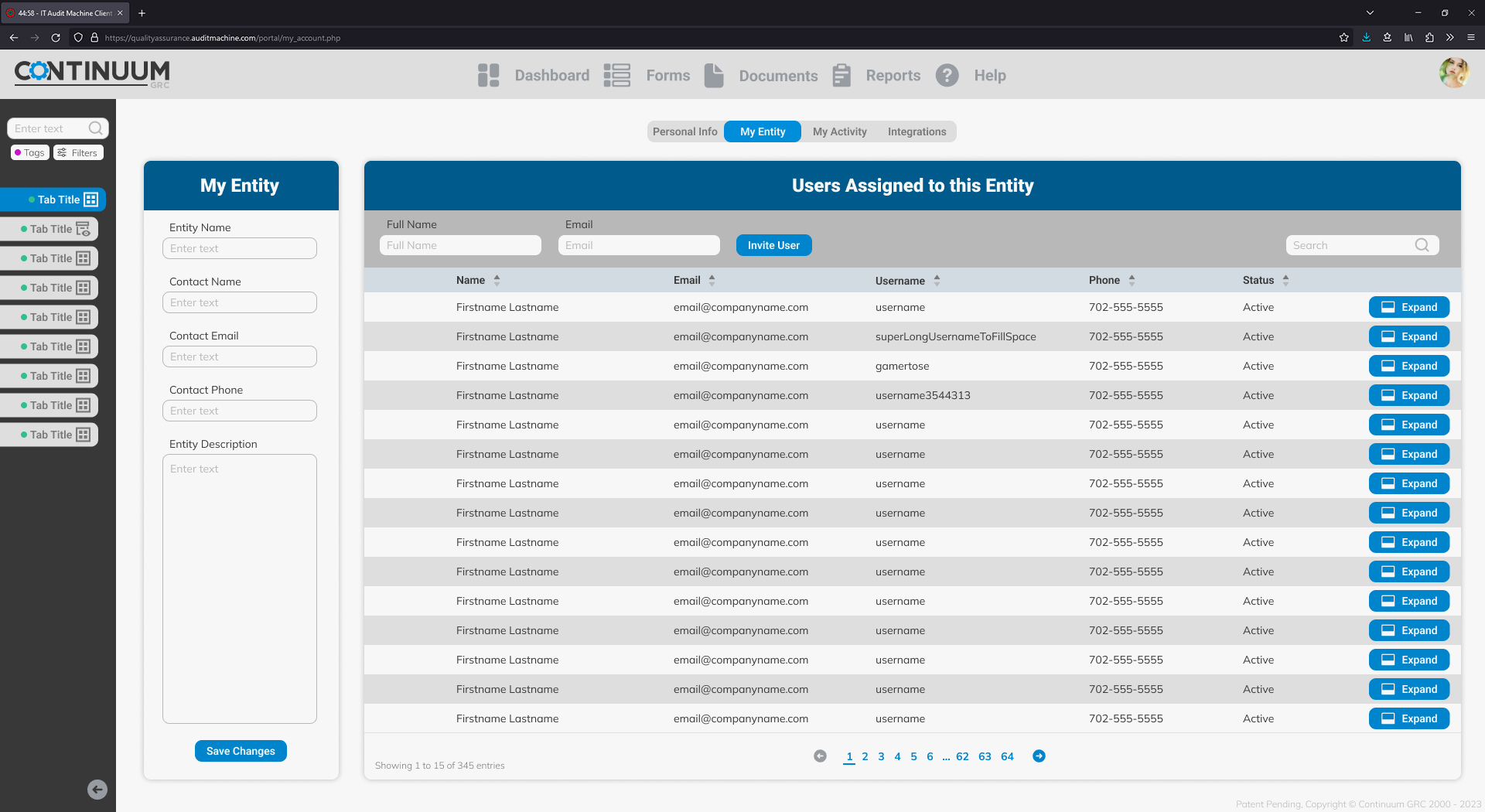
Task: Open user profile avatar
Action: tap(1454, 73)
